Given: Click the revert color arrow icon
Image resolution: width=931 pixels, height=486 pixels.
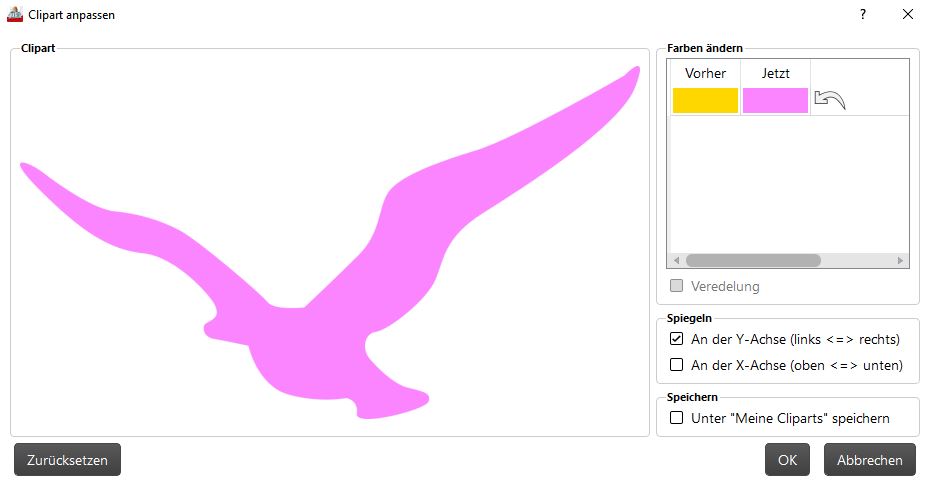Looking at the screenshot, I should [829, 100].
